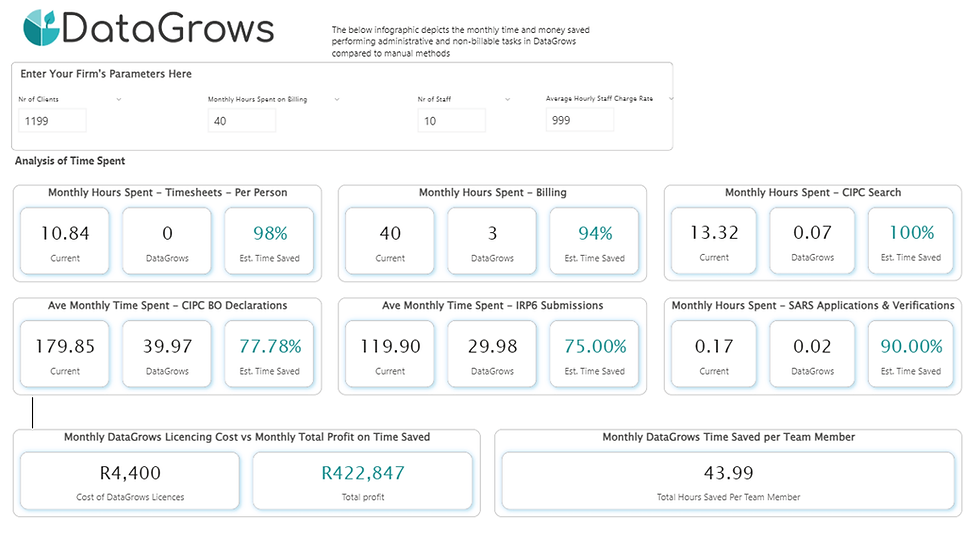The height and width of the screenshot is (538, 980).
Task: Click the 'Average Hourly Staff Charge Rate' label
Action: click(x=599, y=99)
